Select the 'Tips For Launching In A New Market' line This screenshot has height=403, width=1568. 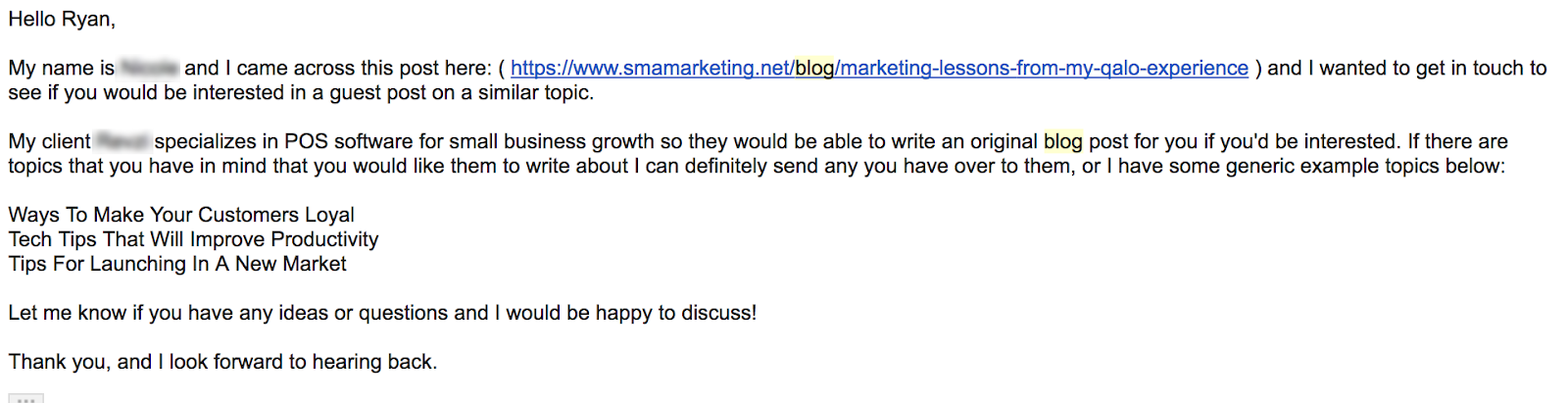(177, 264)
